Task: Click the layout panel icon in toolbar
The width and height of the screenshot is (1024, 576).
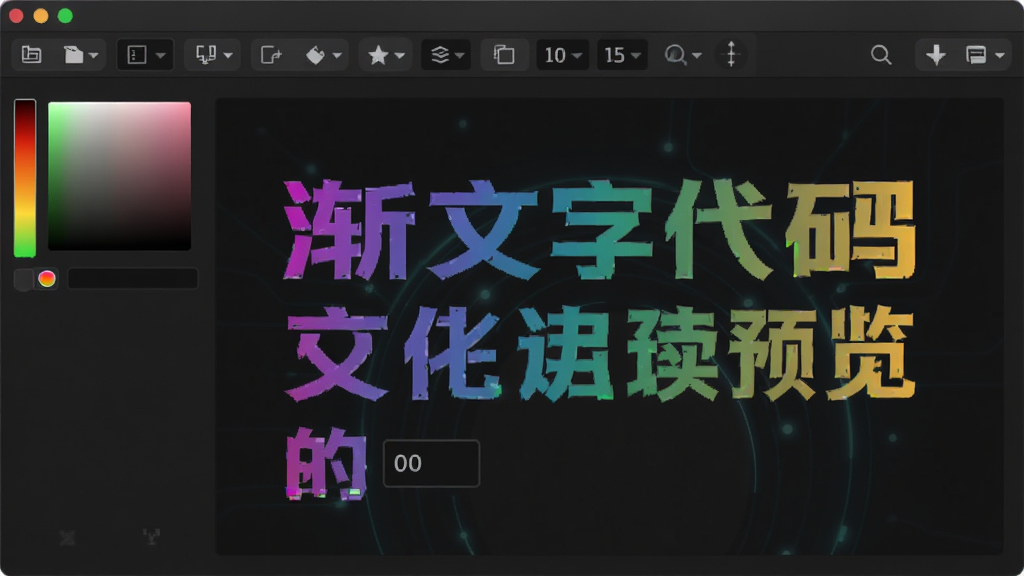Action: click(x=31, y=54)
